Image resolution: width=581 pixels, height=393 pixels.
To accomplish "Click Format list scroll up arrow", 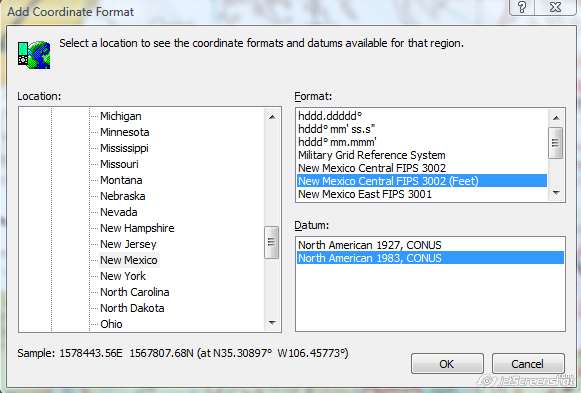I will click(556, 118).
